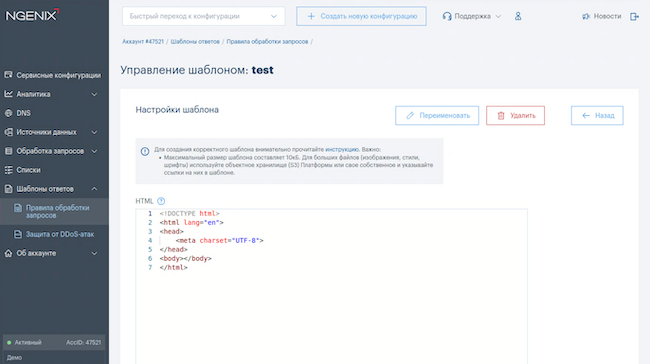
Task: Click the AccID: 47521 label
Action: coord(83,342)
